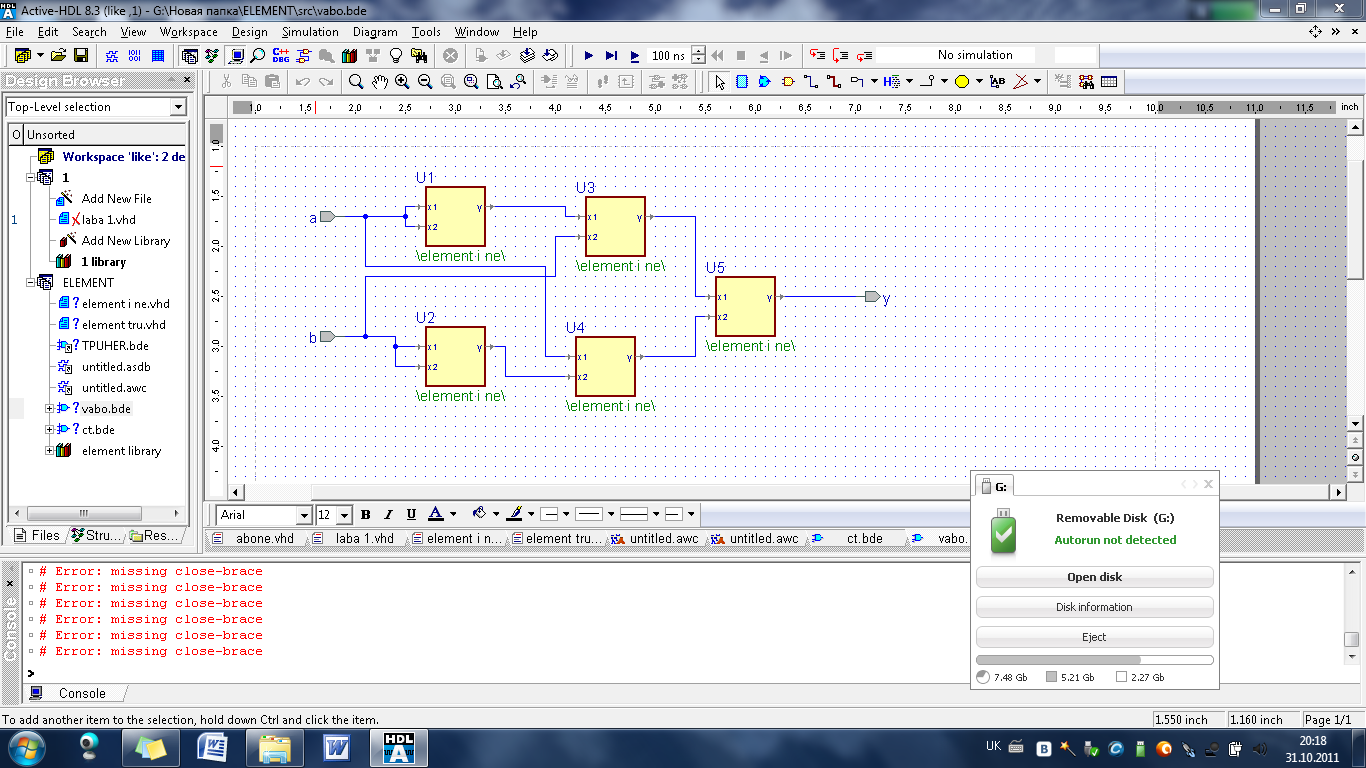The image size is (1366, 768).
Task: Open the Files tab in Design Browser
Action: (x=37, y=536)
